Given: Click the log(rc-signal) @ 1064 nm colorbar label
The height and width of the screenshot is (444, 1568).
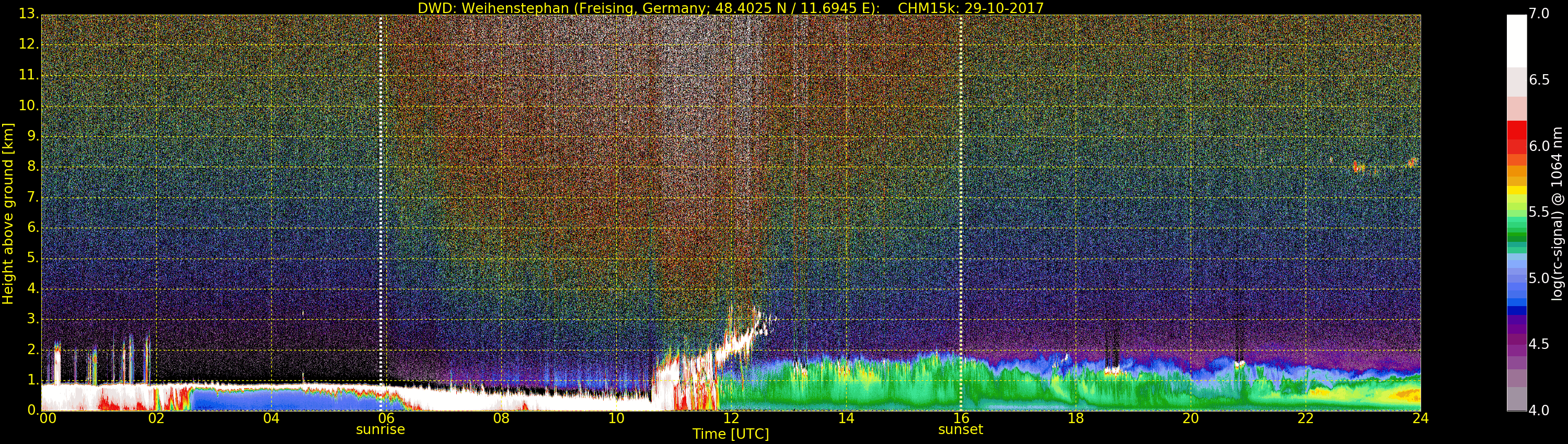Looking at the screenshot, I should tap(1557, 214).
